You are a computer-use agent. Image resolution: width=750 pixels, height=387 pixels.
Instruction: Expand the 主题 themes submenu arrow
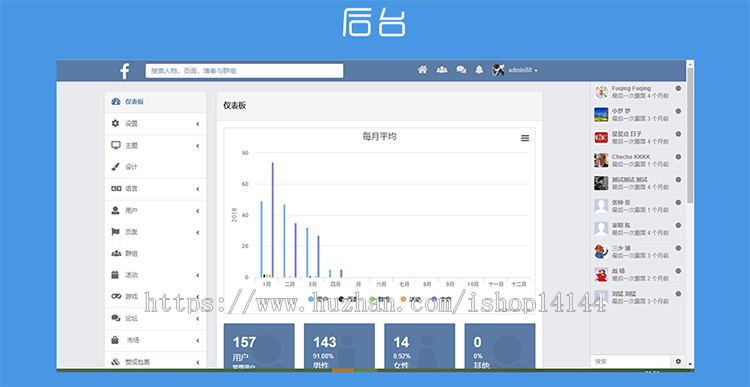[x=198, y=145]
